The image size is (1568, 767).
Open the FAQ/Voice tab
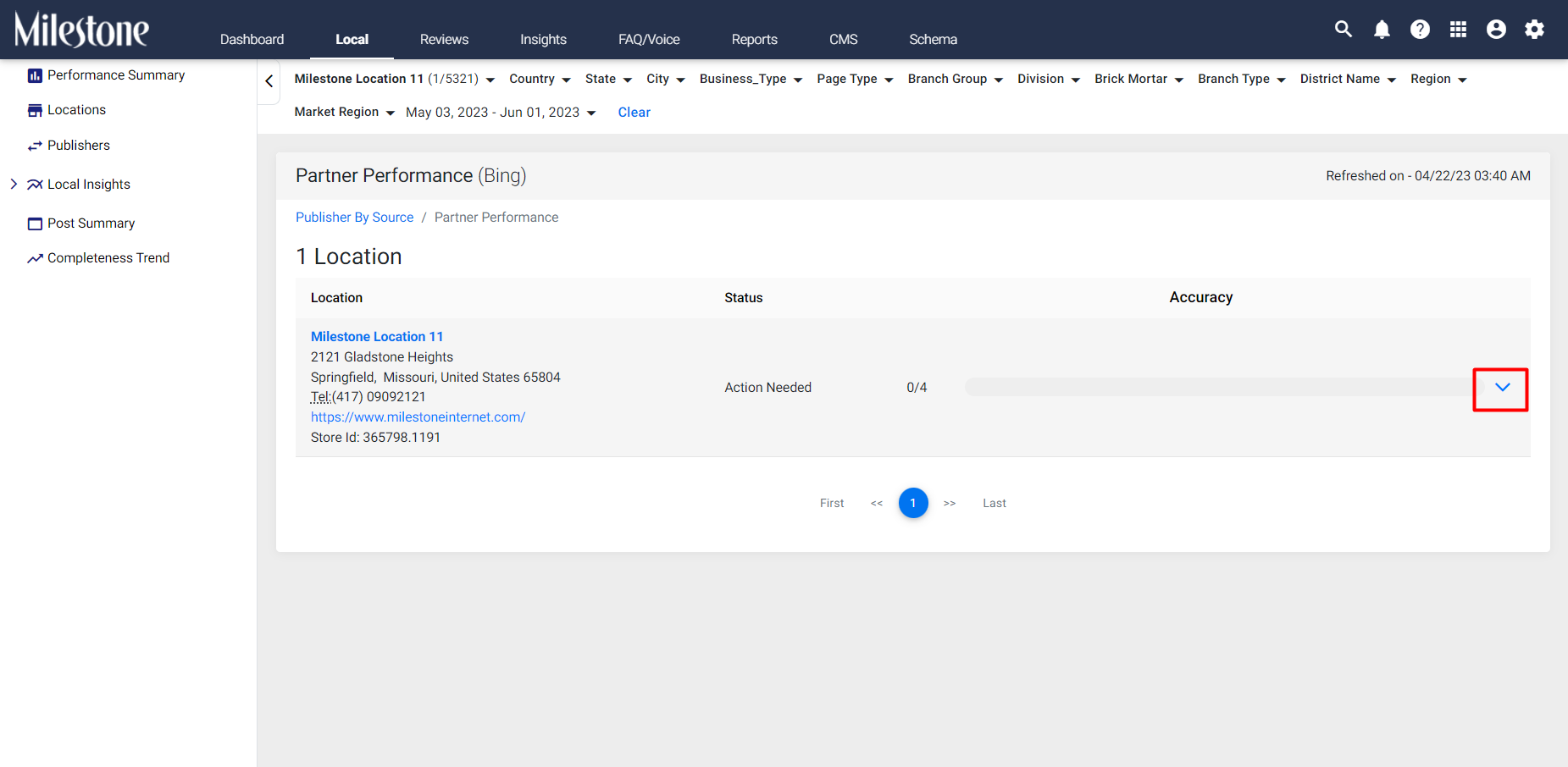[x=649, y=39]
